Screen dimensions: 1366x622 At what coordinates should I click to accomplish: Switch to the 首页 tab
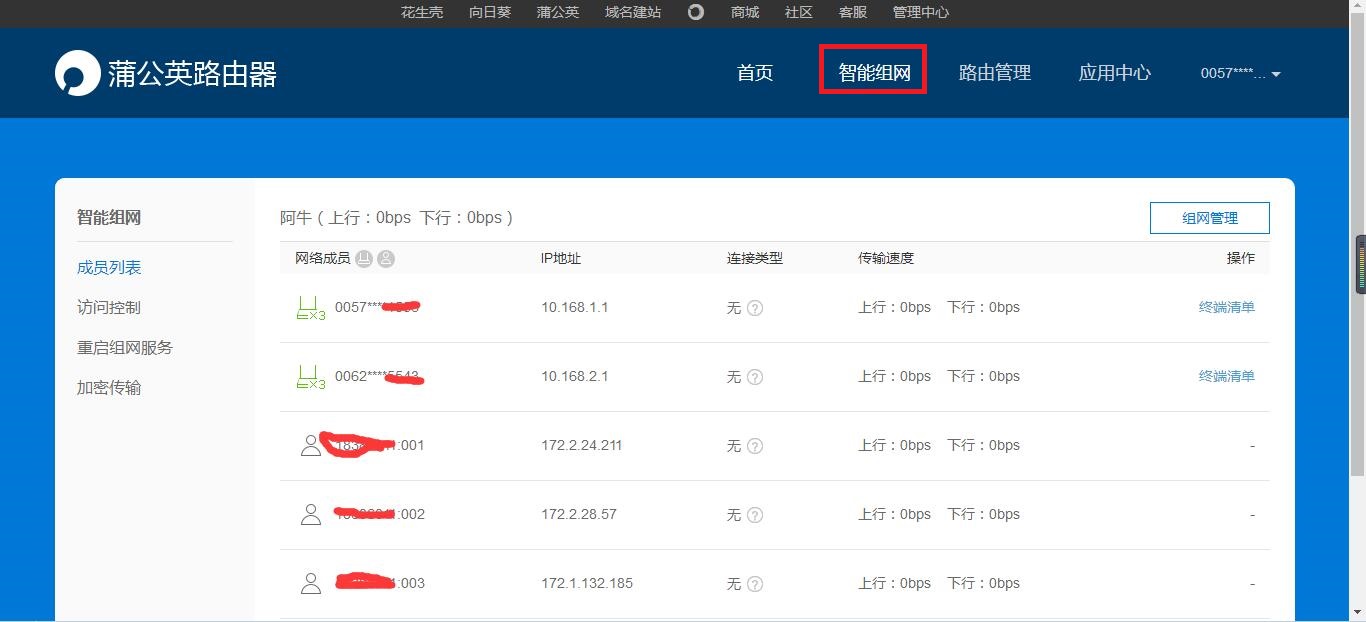(754, 72)
